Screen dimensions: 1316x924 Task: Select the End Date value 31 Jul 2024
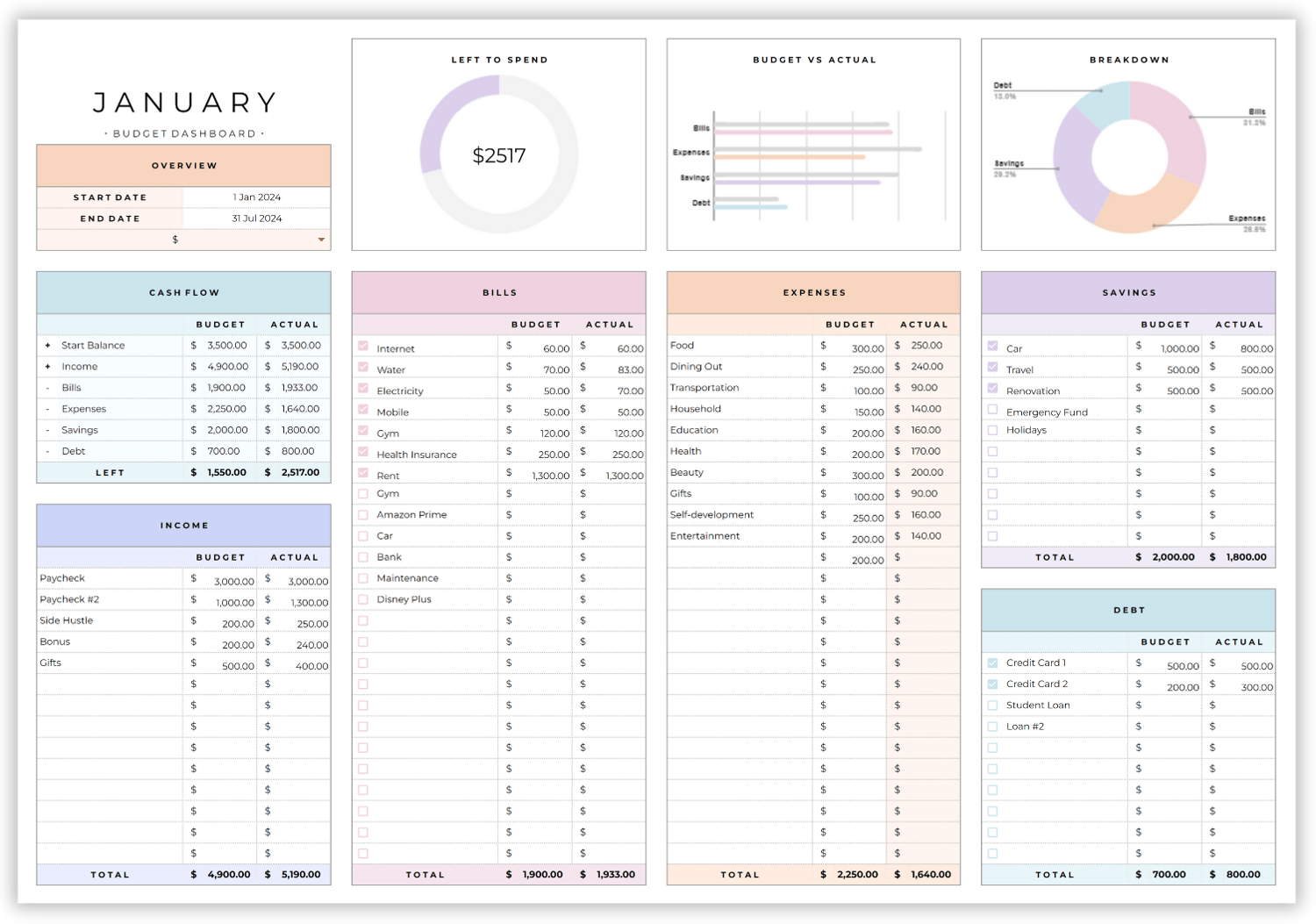(x=257, y=218)
